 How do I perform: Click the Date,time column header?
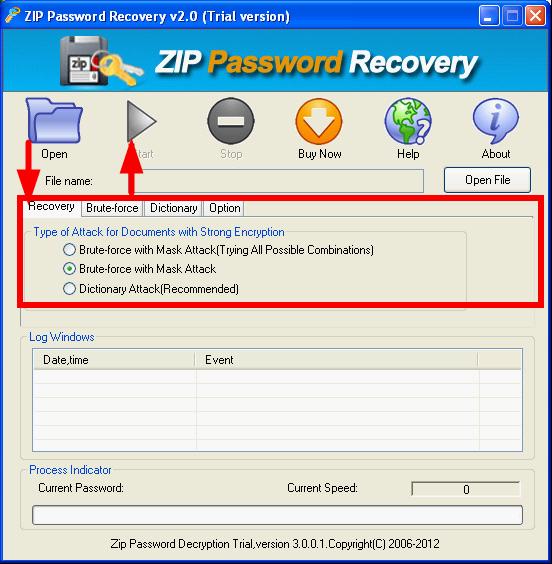[114, 360]
